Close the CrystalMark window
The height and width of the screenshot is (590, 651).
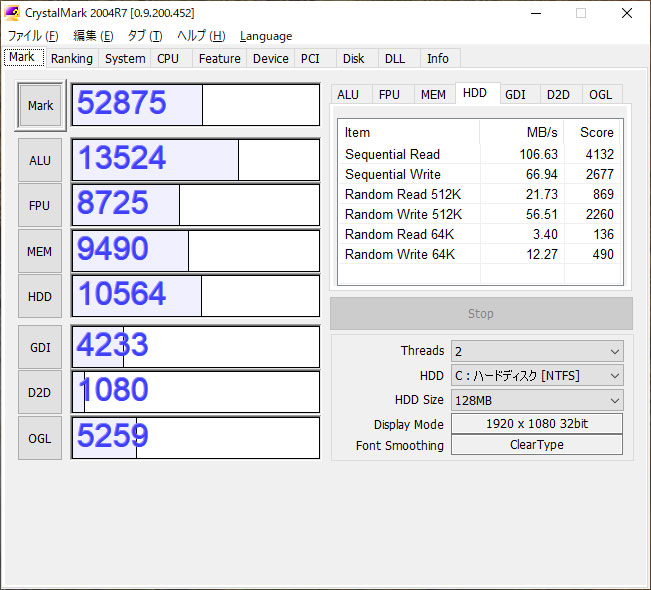[627, 13]
